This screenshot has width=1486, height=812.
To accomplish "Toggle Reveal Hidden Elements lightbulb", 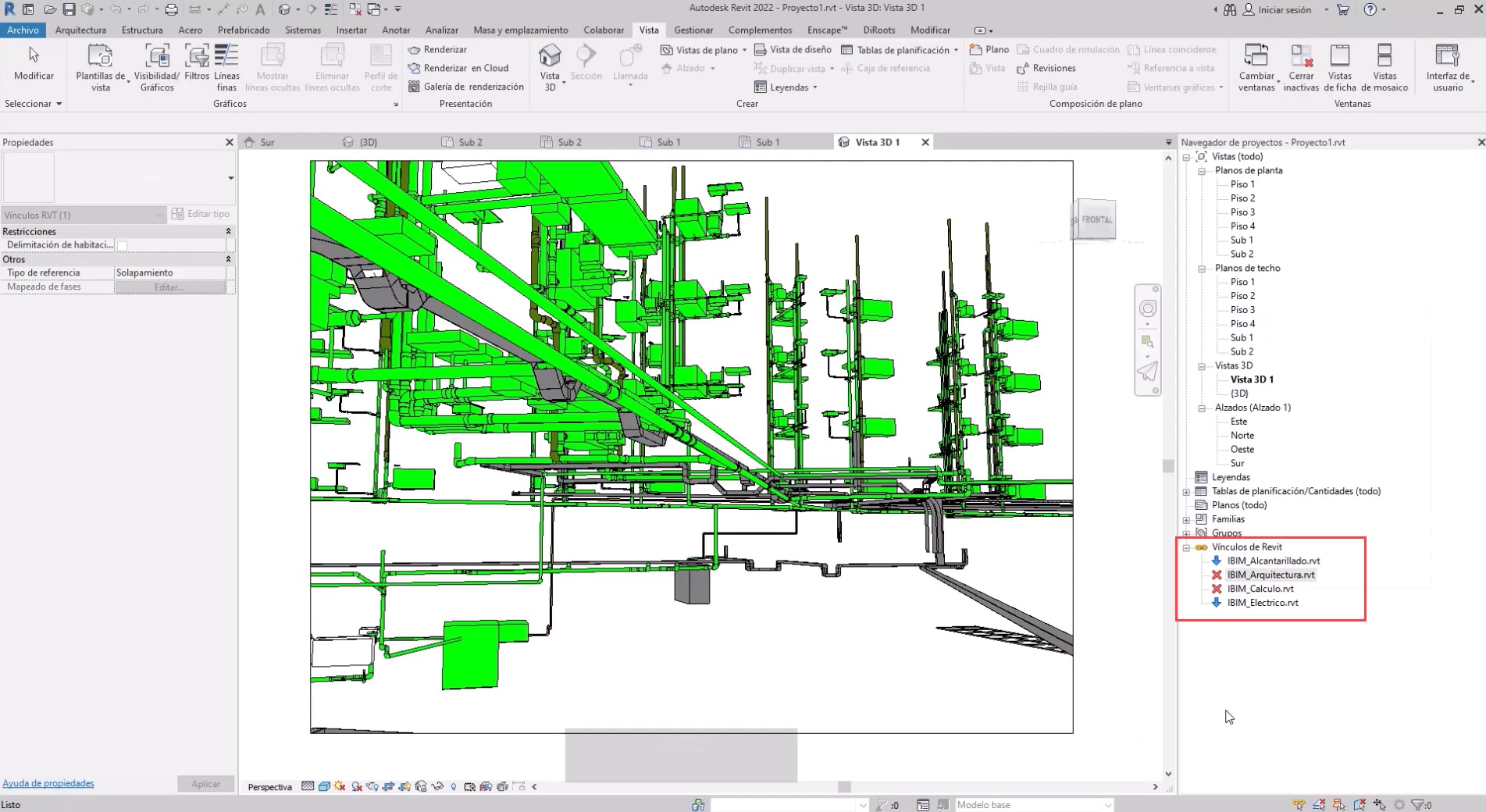I will click(453, 787).
